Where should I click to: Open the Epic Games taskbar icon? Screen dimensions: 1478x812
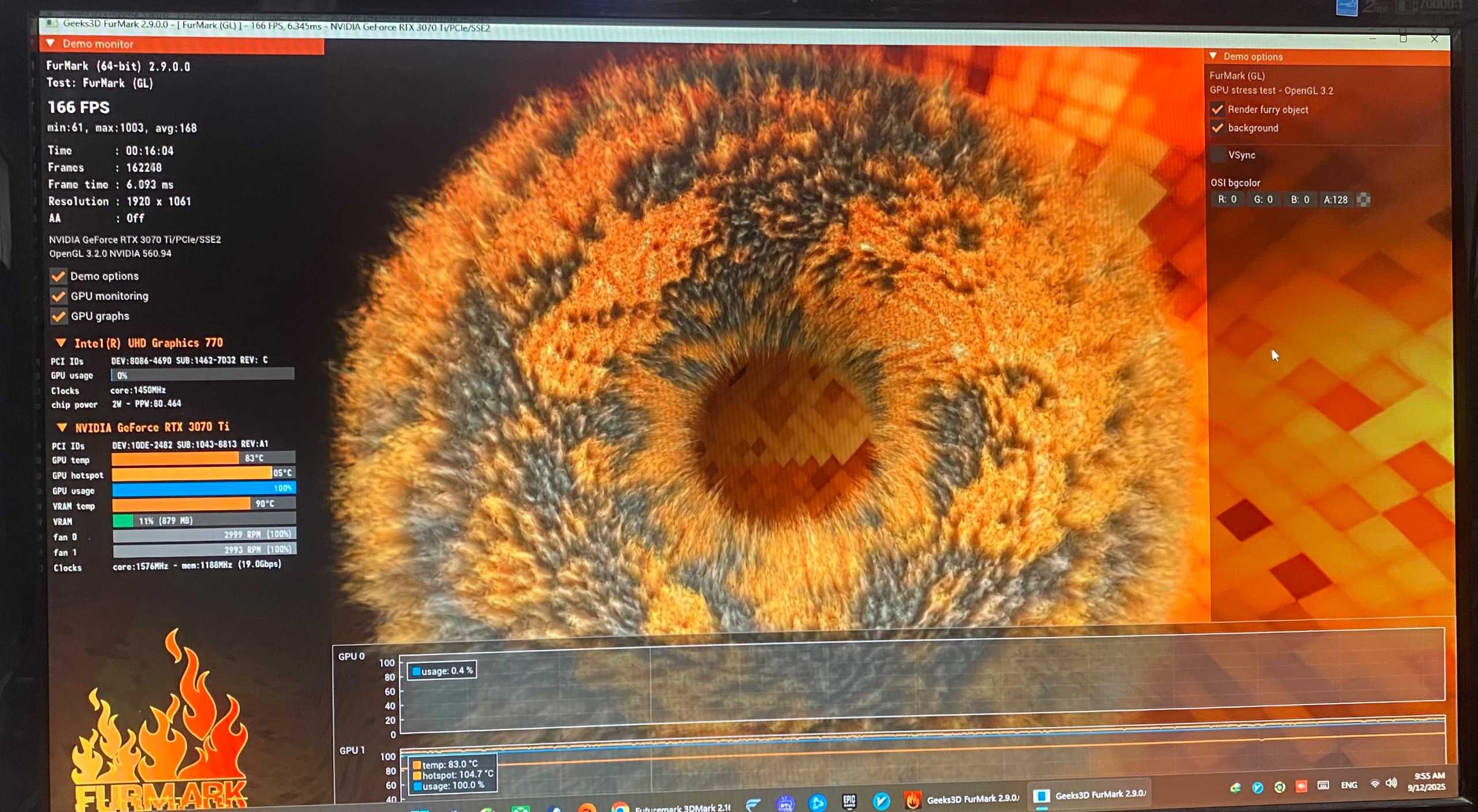click(849, 800)
